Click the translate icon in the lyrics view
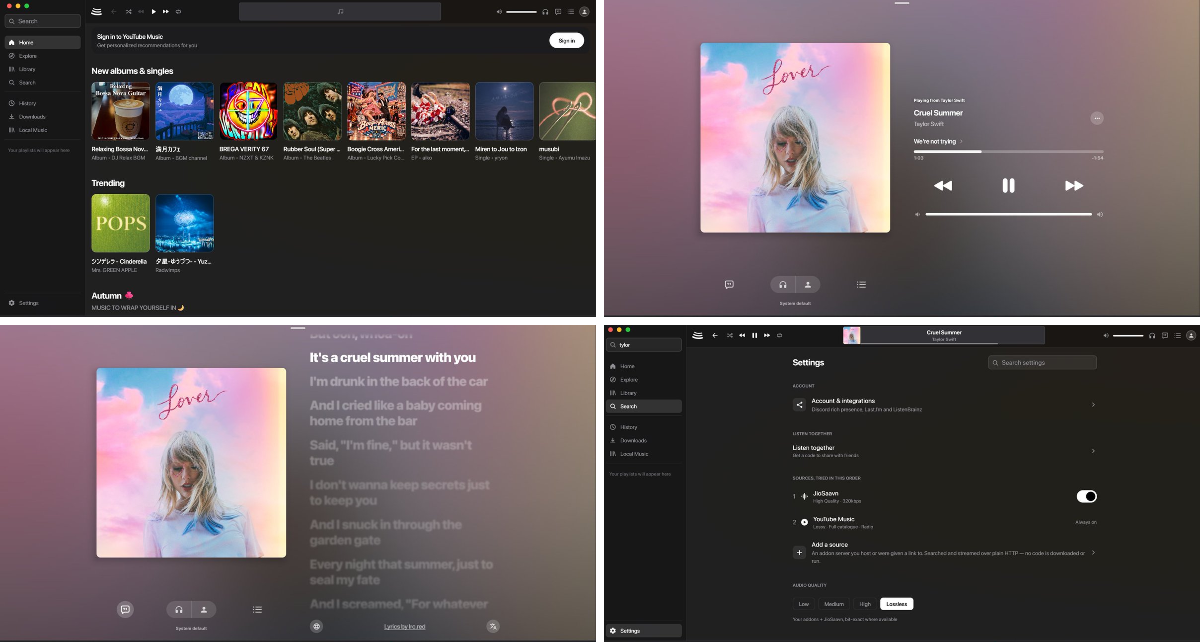1200x642 pixels. (493, 626)
